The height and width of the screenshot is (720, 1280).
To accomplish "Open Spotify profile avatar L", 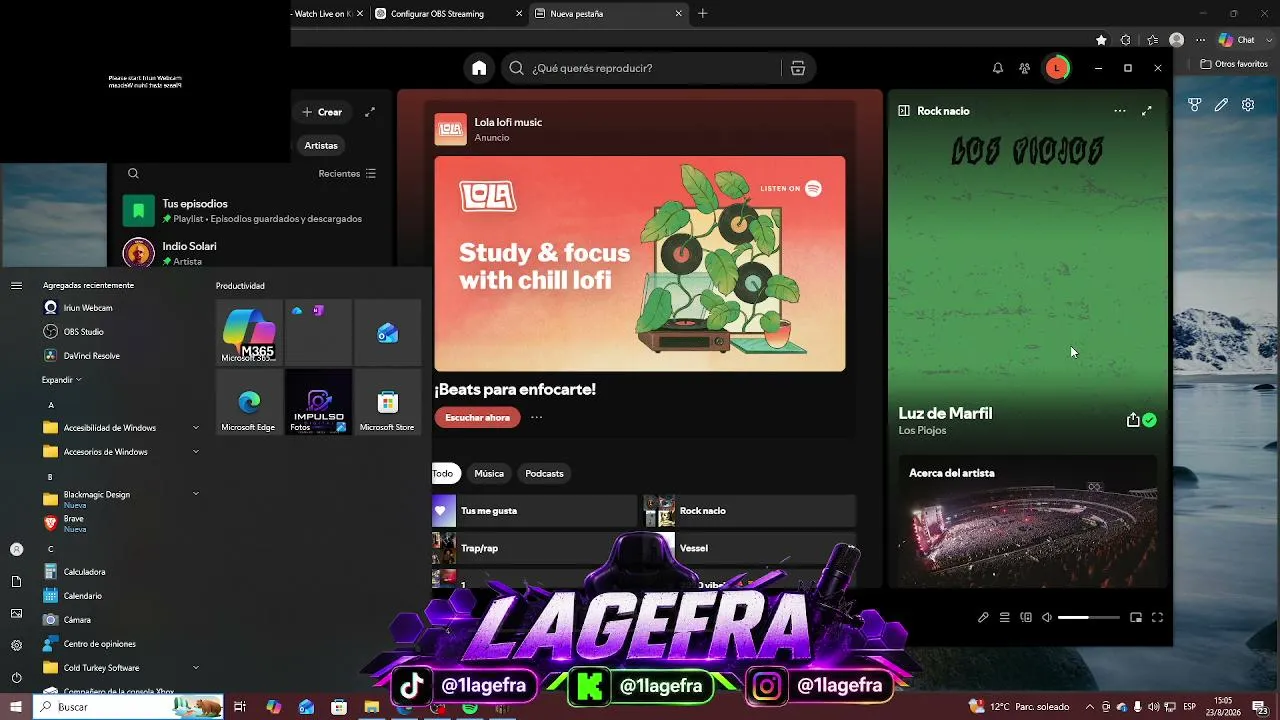I will pos(1056,68).
